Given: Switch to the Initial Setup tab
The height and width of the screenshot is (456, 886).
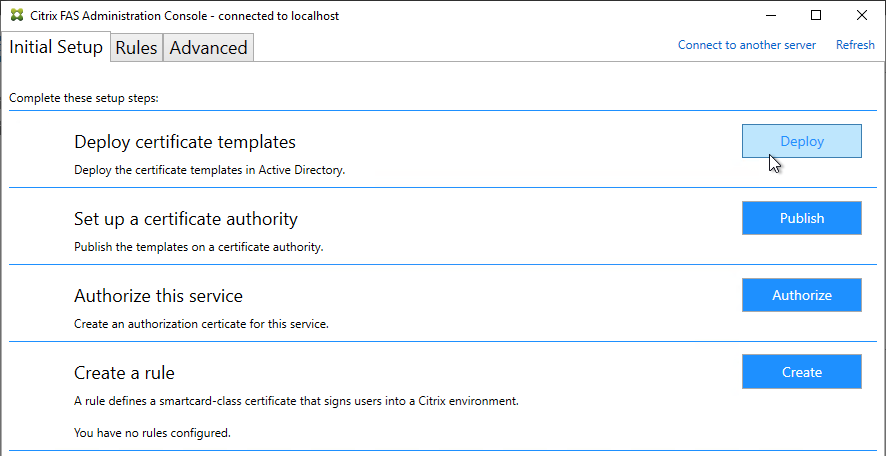Looking at the screenshot, I should (x=55, y=47).
